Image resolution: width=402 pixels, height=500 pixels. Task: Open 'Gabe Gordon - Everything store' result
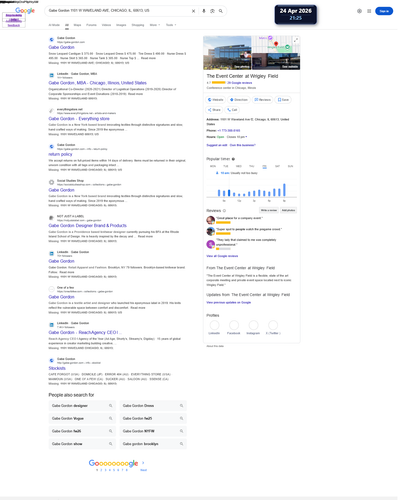point(79,119)
